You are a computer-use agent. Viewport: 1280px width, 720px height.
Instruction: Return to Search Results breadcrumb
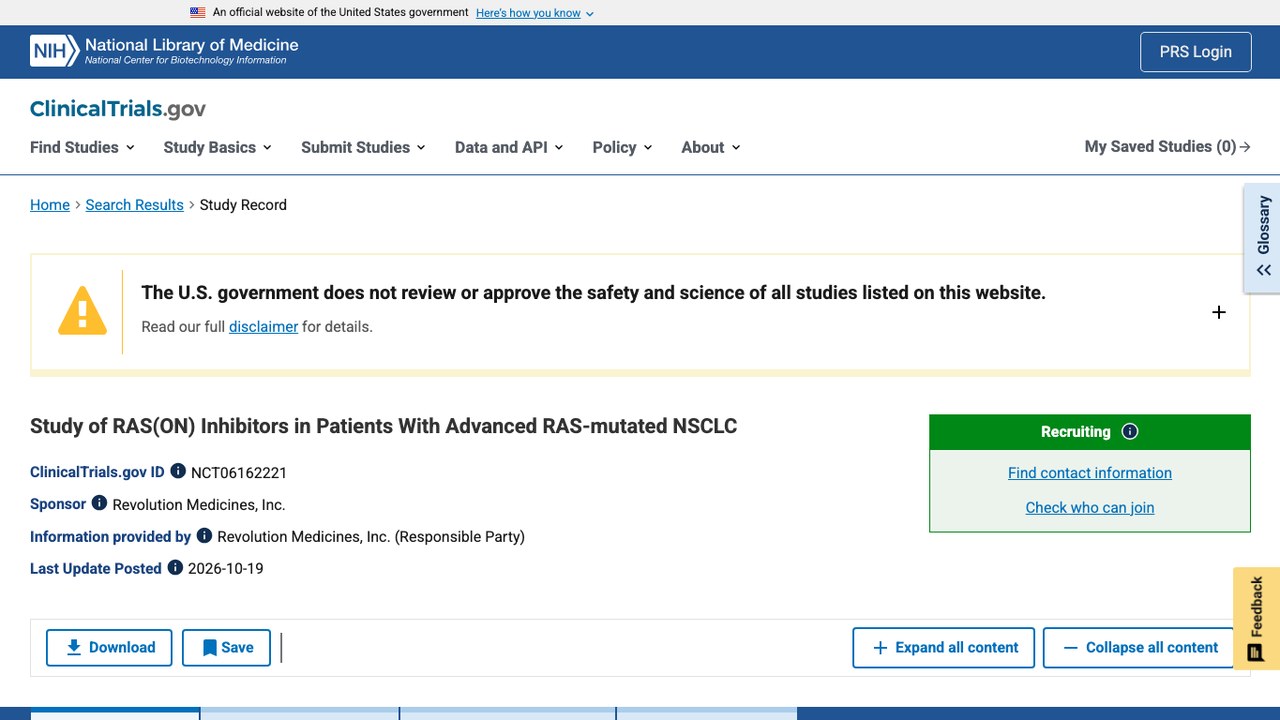pos(135,205)
